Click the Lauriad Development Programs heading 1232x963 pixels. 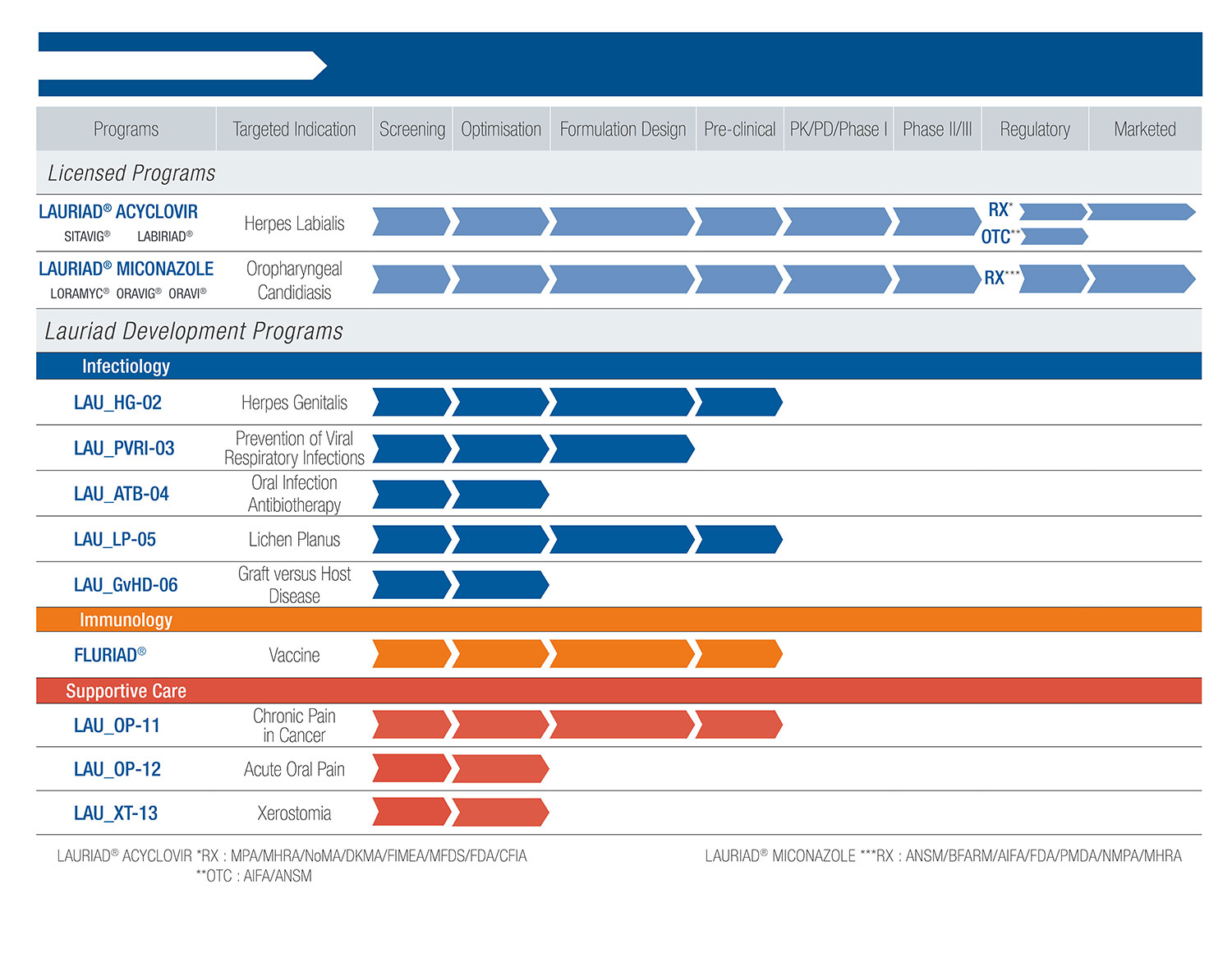(194, 331)
